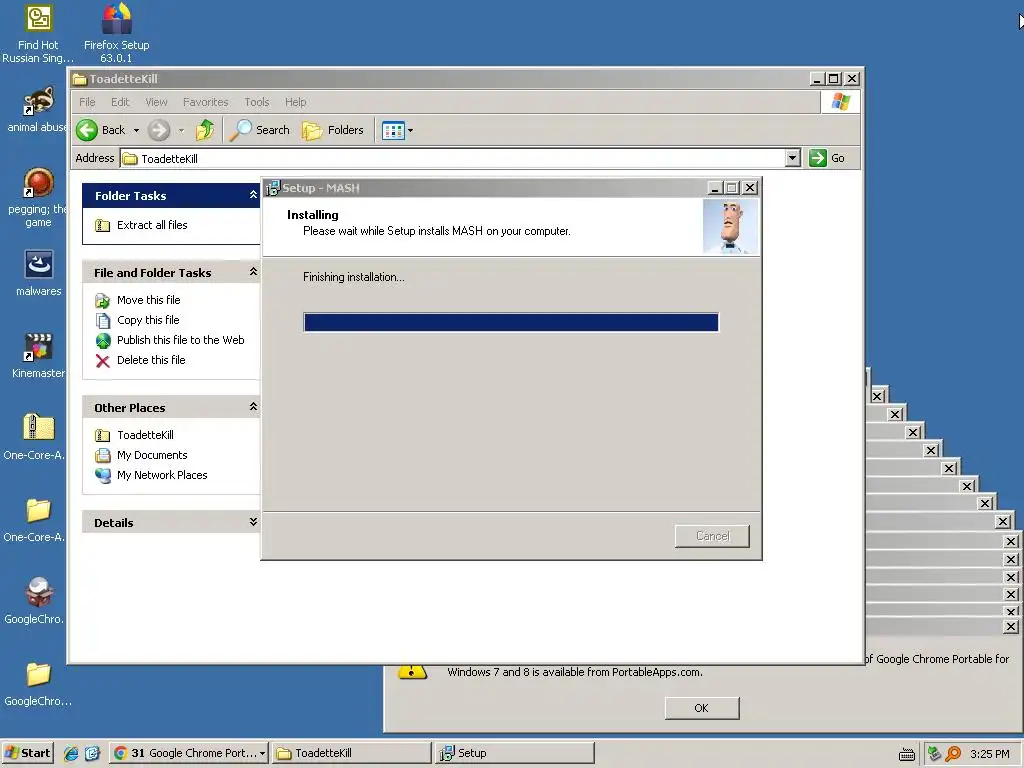Open the Forward button history dropdown
The image size is (1024, 768).
pyautogui.click(x=181, y=131)
